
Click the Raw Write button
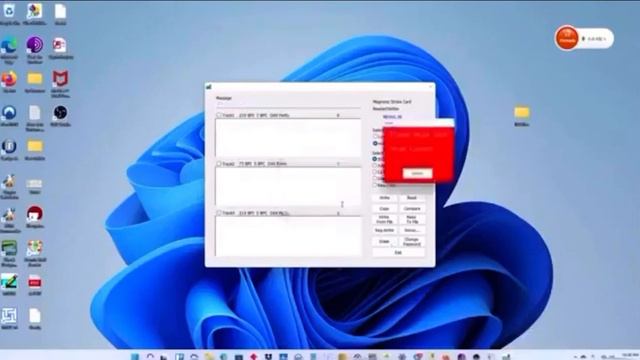coord(384,231)
